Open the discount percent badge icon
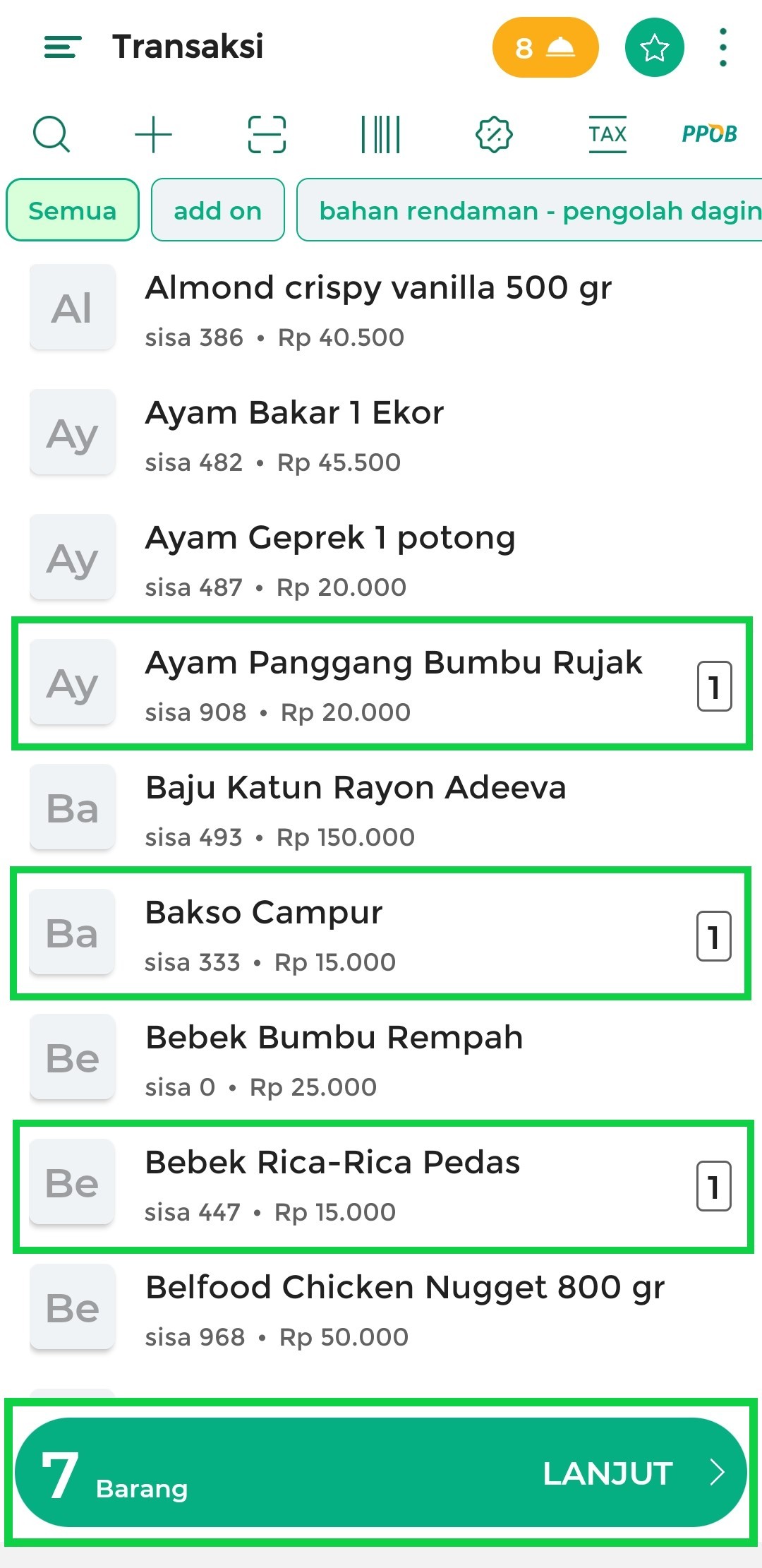Image resolution: width=762 pixels, height=1568 pixels. (494, 134)
